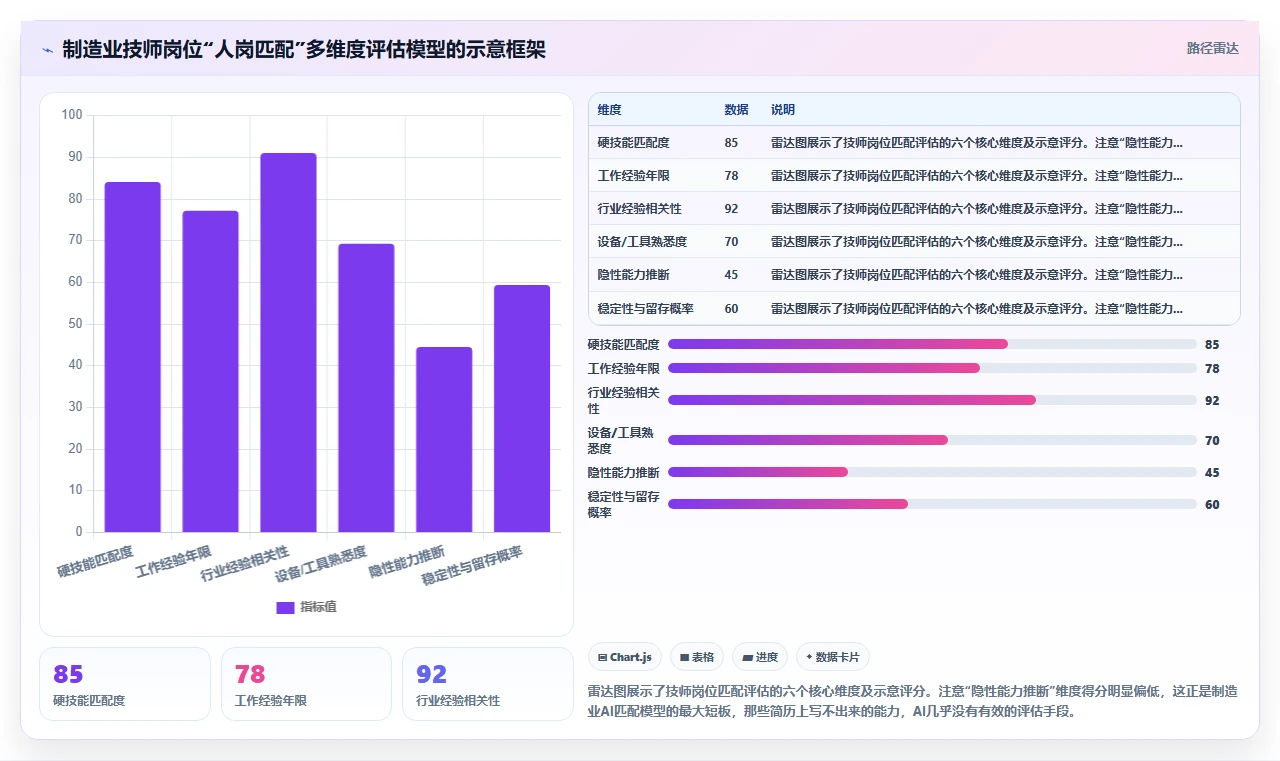Screen dimensions: 1280x761
Task: Click the 硬技能匹配度 progress bar
Action: click(x=932, y=344)
